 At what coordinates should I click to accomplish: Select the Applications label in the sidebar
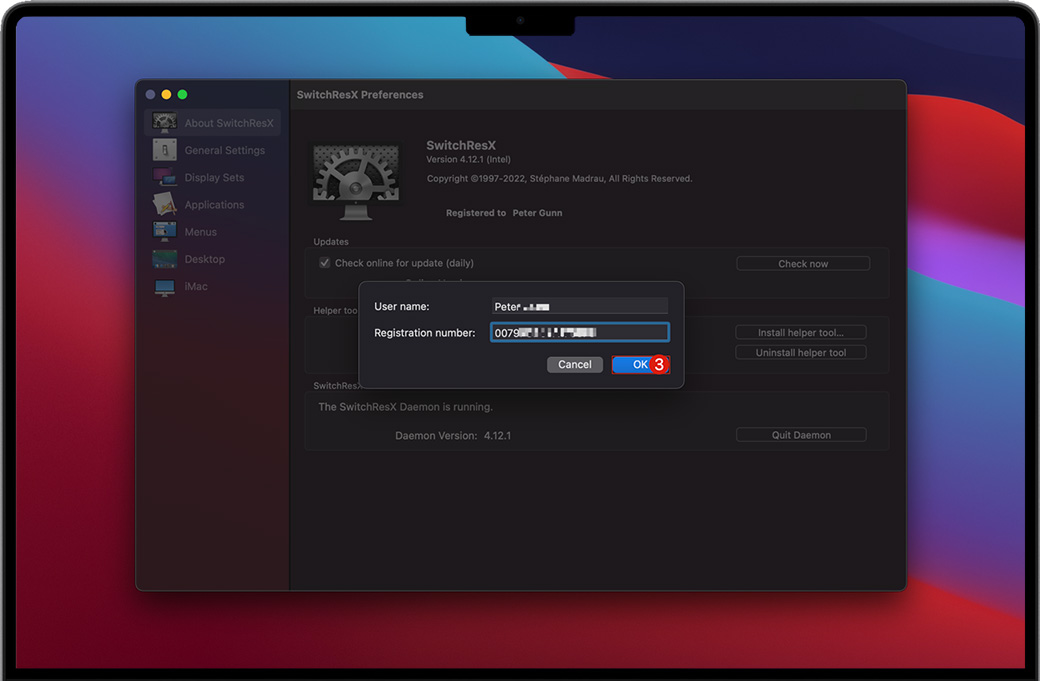pyautogui.click(x=214, y=205)
